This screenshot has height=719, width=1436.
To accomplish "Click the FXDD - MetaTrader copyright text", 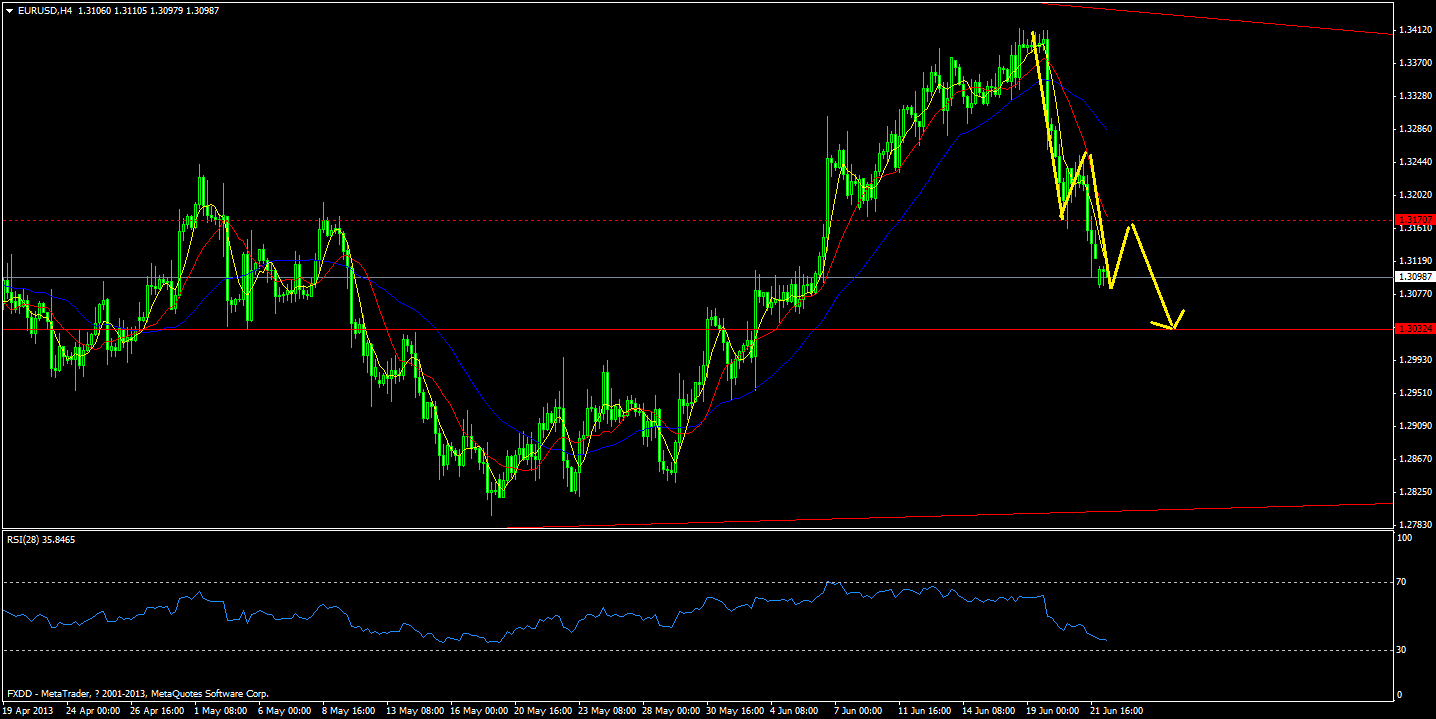I will point(138,693).
